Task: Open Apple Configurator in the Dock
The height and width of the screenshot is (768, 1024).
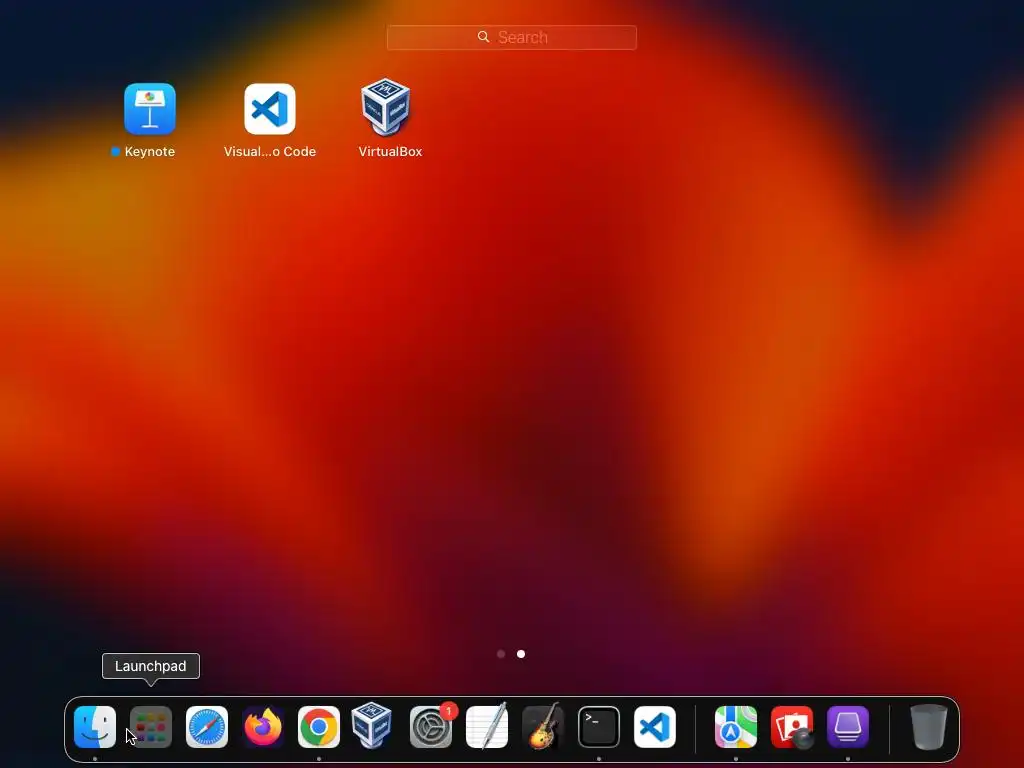Action: pos(848,727)
